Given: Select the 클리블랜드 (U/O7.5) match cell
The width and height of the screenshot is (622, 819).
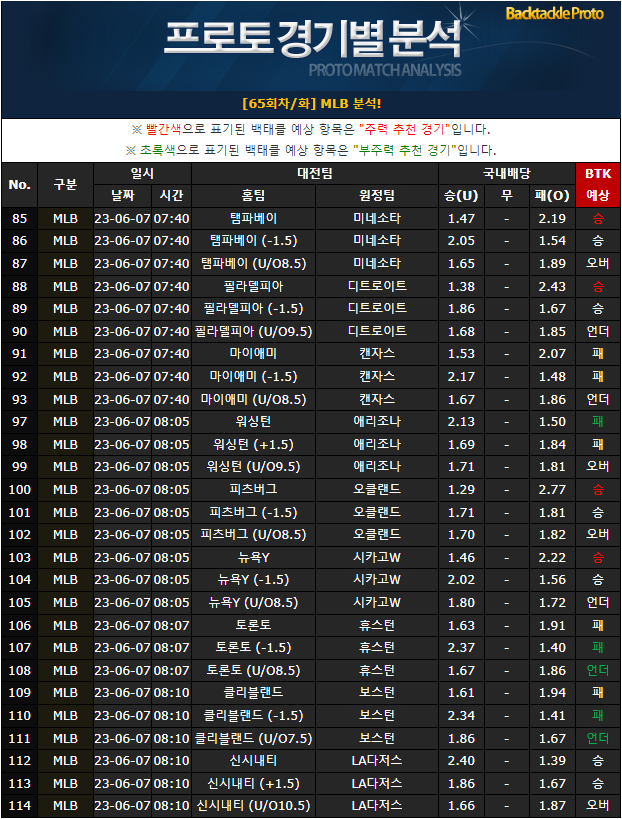Looking at the screenshot, I should click(253, 738).
